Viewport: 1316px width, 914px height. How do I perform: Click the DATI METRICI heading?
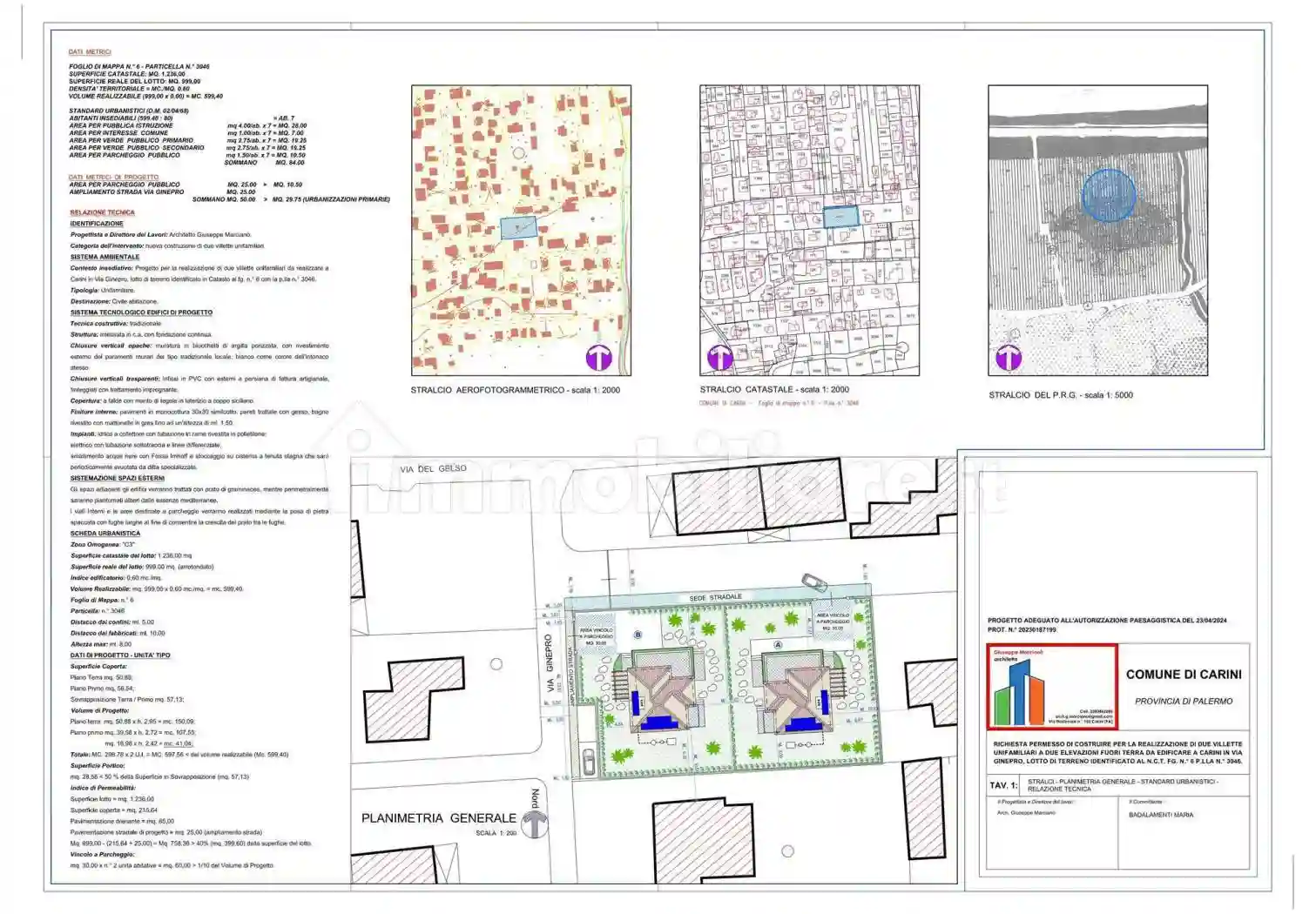click(x=90, y=52)
